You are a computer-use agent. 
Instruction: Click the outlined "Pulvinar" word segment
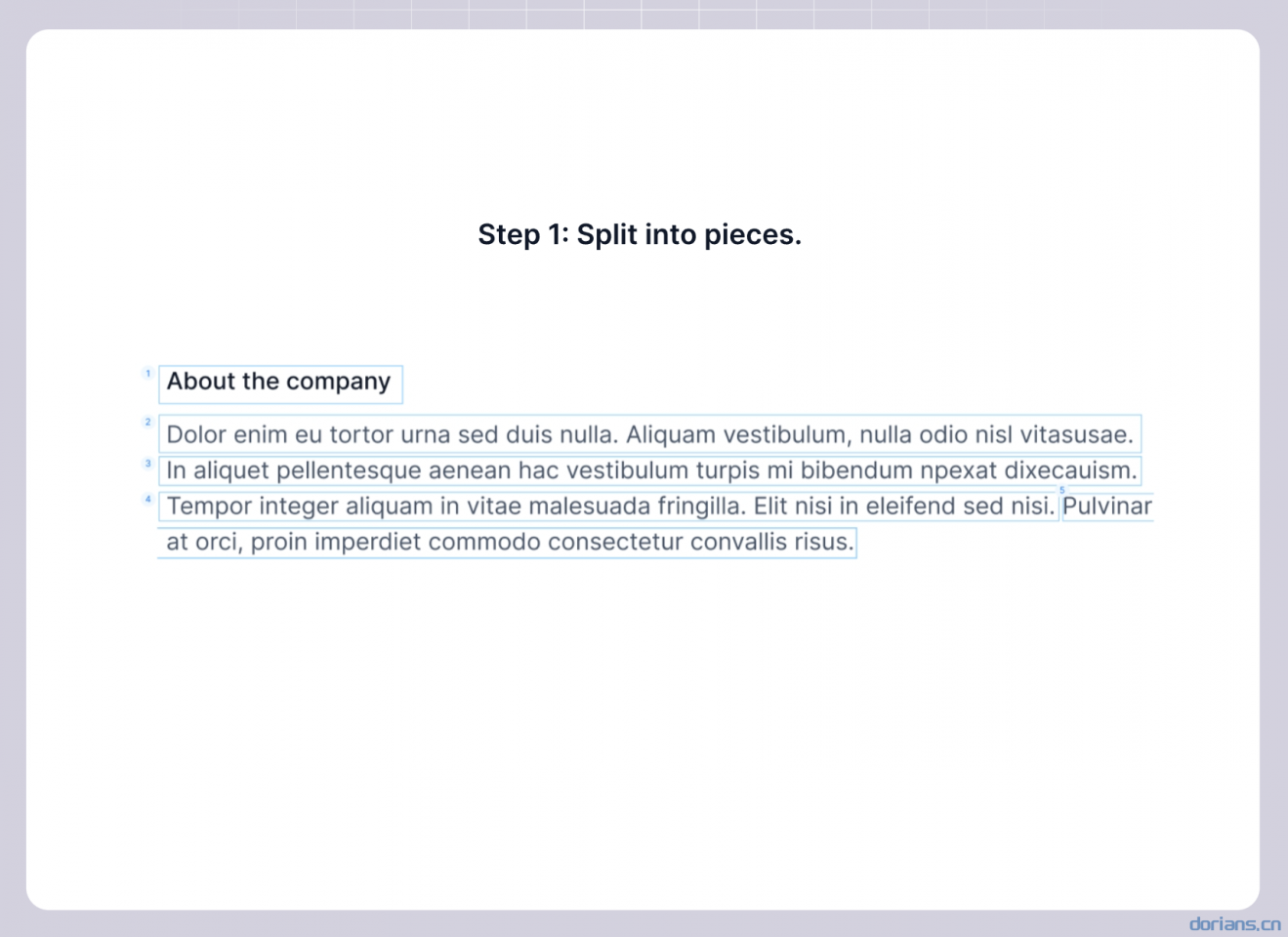pos(1107,507)
